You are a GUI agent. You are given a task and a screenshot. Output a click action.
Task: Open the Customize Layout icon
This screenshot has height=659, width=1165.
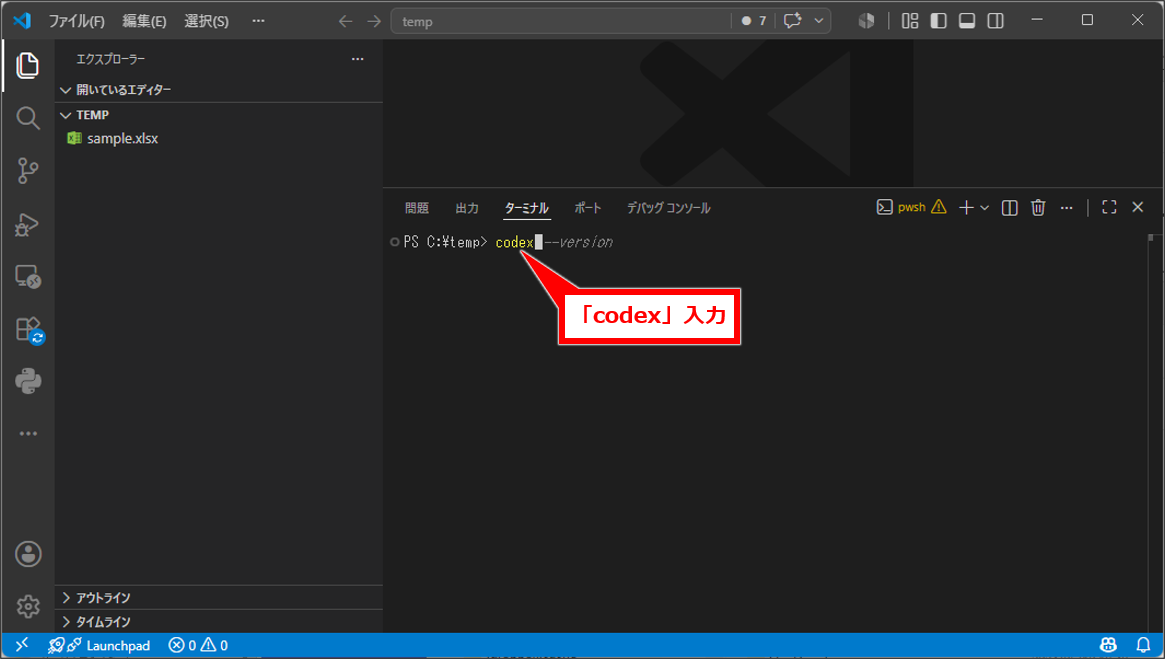click(x=910, y=21)
